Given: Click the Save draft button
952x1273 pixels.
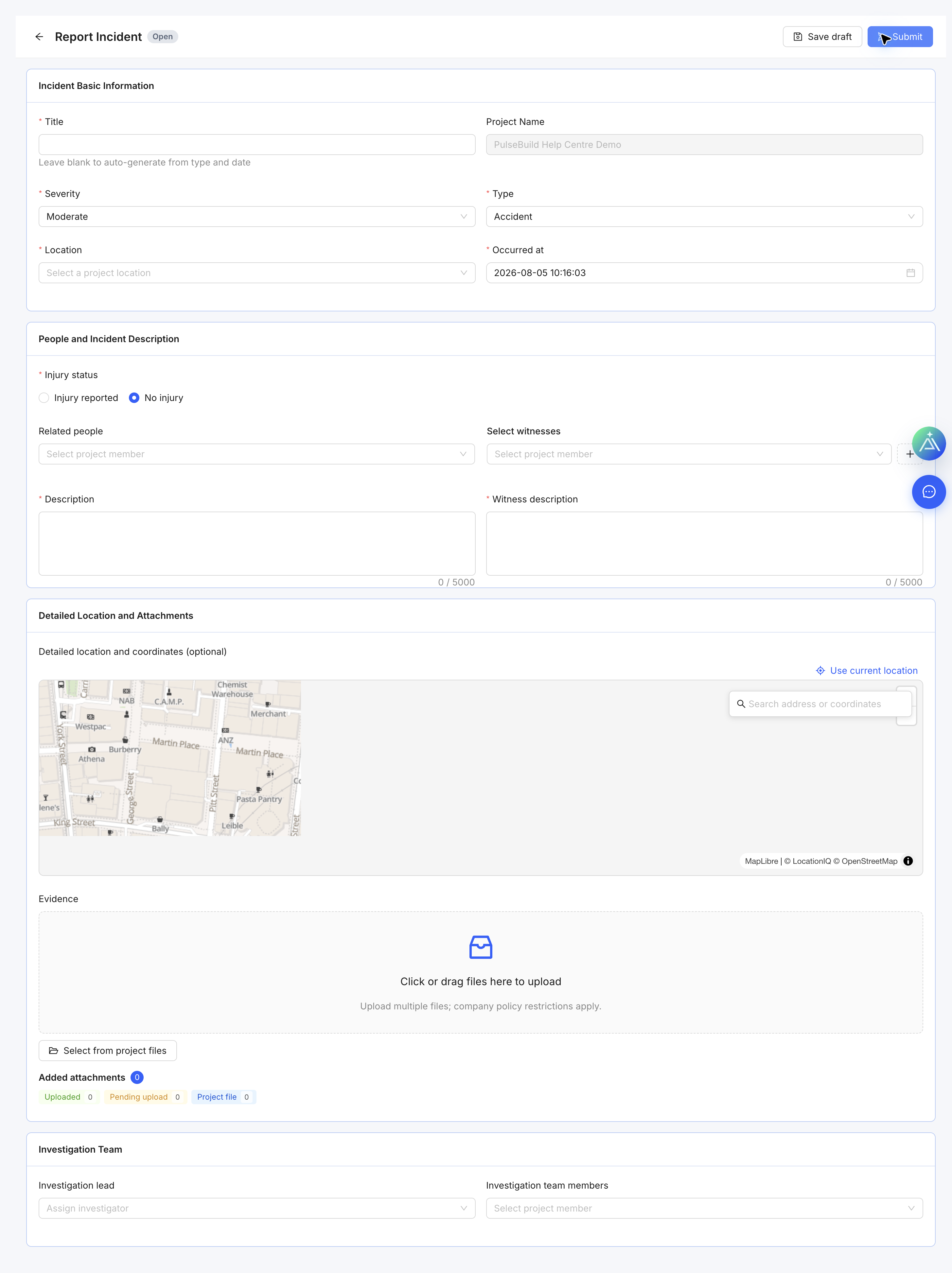Looking at the screenshot, I should coord(822,37).
